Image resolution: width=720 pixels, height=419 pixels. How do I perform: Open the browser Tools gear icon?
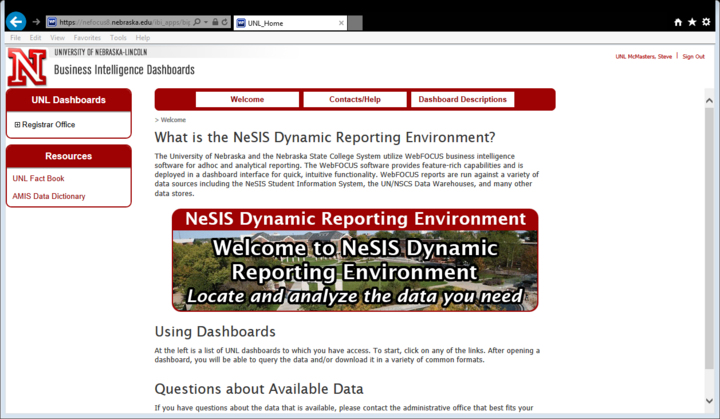click(x=706, y=22)
